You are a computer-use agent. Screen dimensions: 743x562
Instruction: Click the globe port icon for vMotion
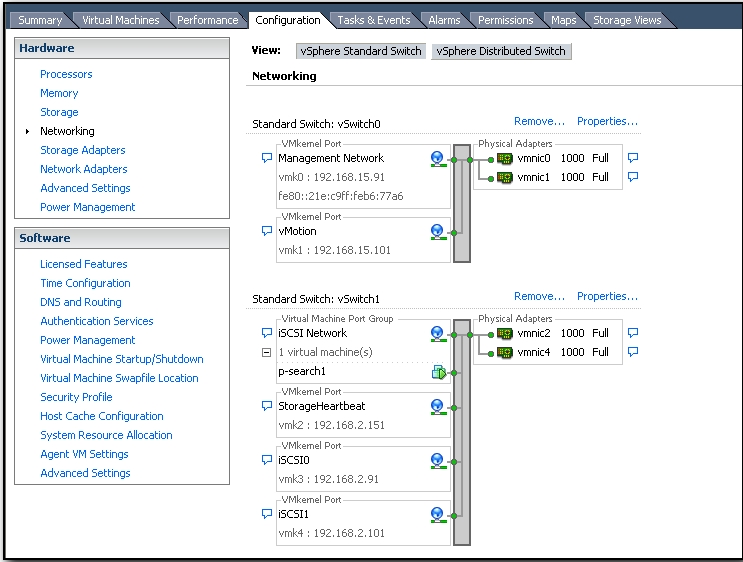[x=438, y=232]
